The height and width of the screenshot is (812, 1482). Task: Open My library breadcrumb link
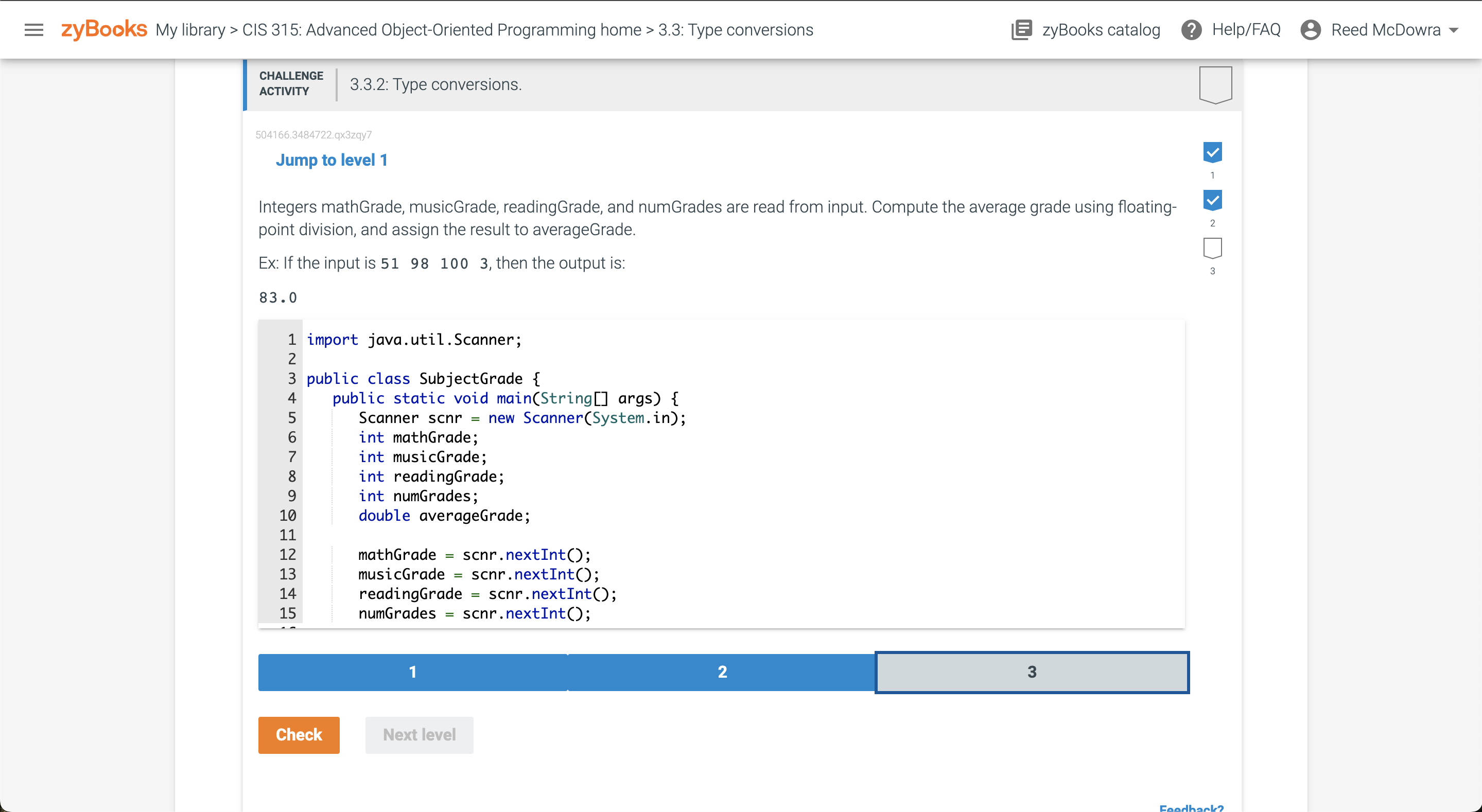point(190,30)
